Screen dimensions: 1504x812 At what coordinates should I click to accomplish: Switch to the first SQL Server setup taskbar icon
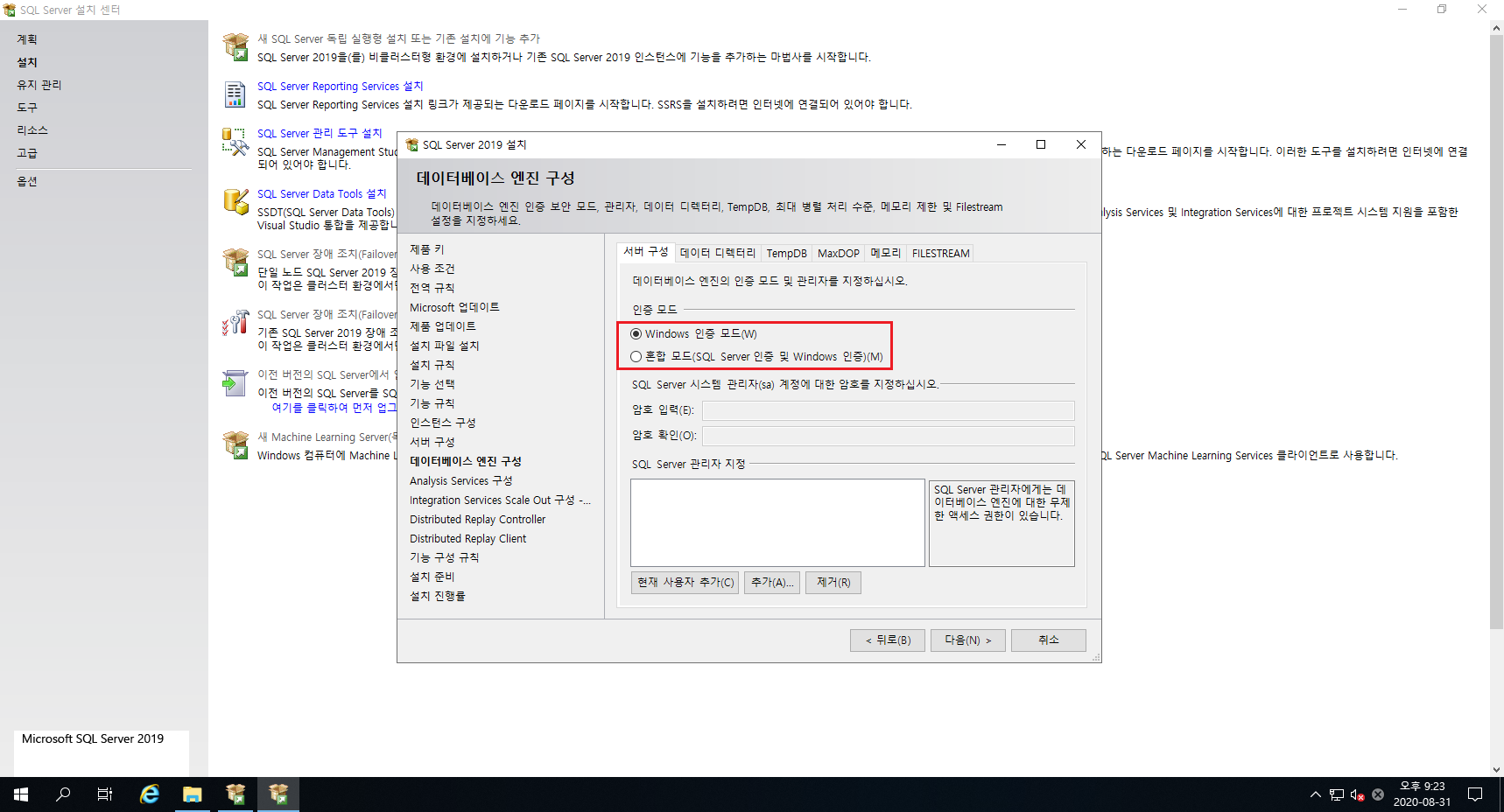pos(235,794)
